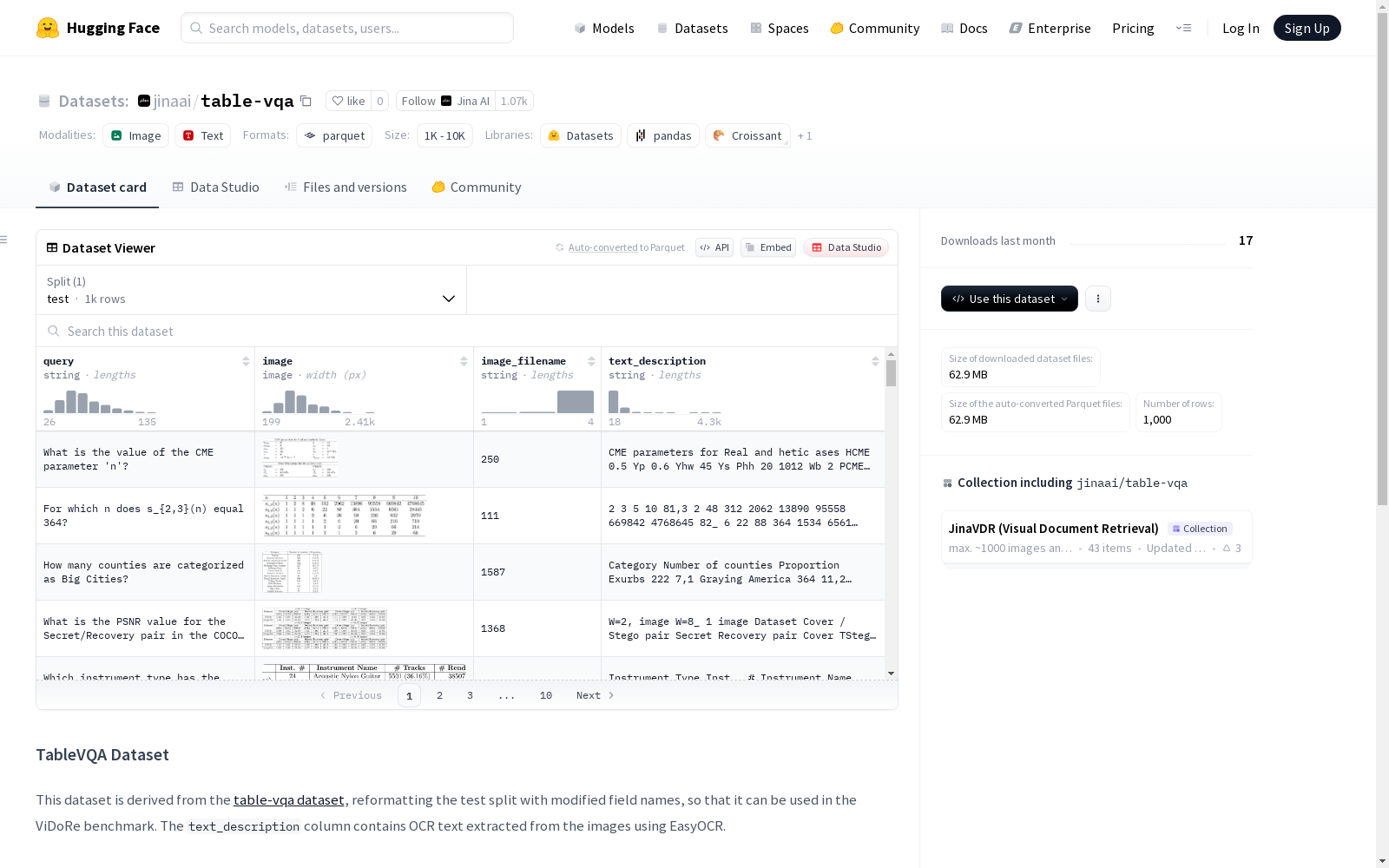Viewport: 1389px width, 868px height.
Task: Open the thumbnail in the s_{2,3}(n) row
Action: pyautogui.click(x=345, y=515)
